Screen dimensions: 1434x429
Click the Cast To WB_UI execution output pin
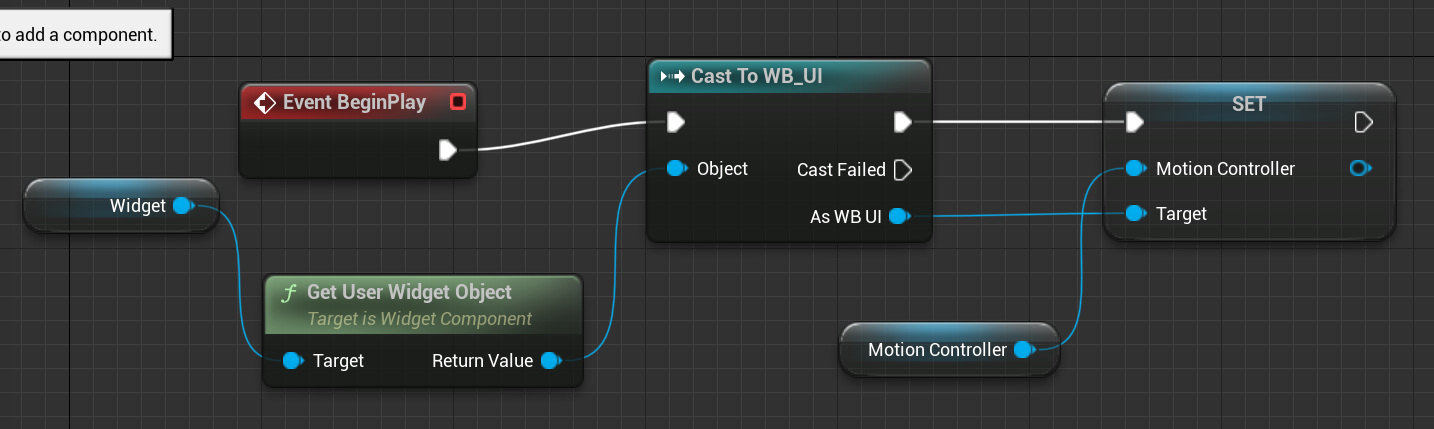pos(902,122)
